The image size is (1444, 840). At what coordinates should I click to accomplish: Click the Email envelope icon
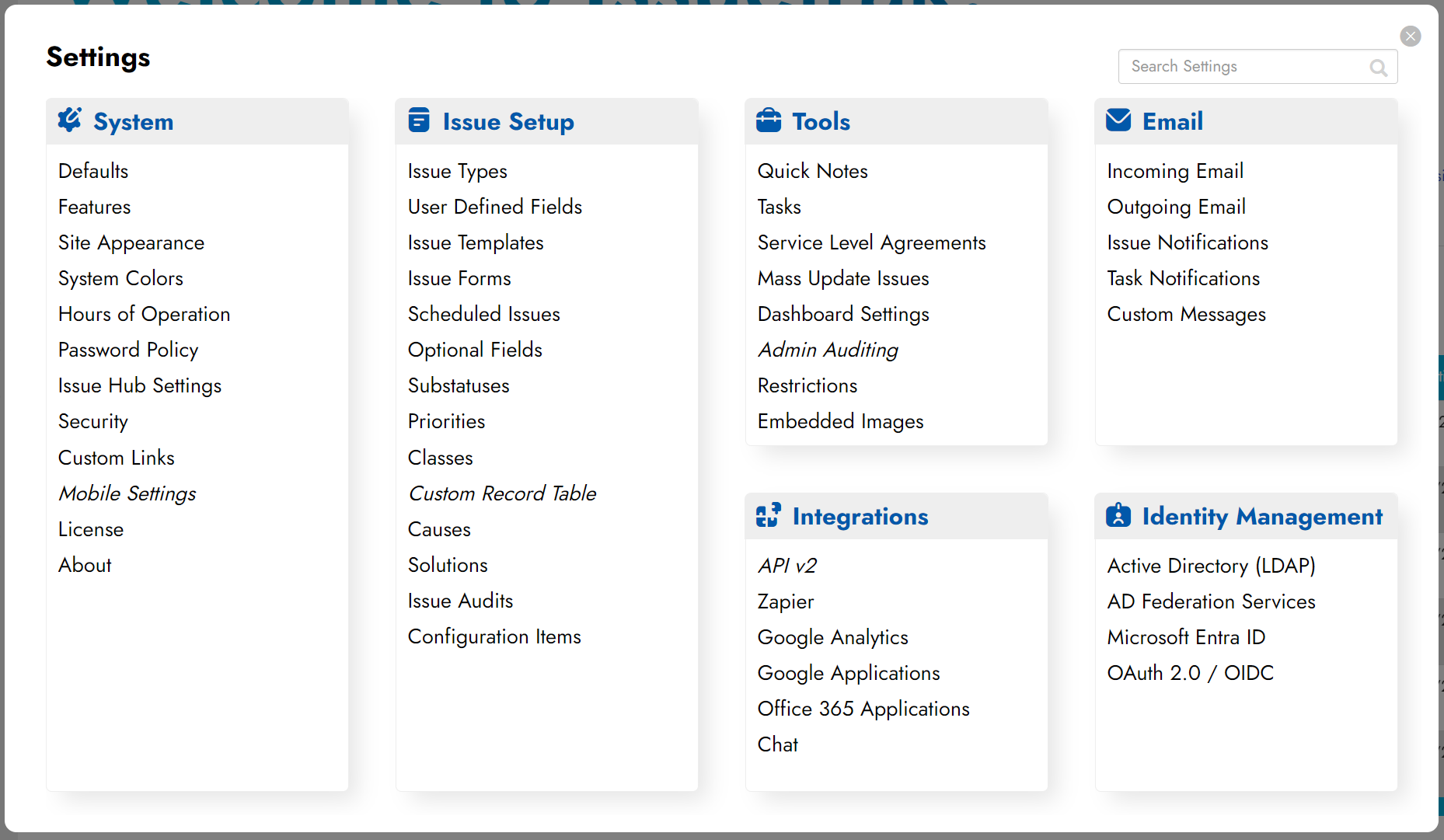tap(1118, 120)
